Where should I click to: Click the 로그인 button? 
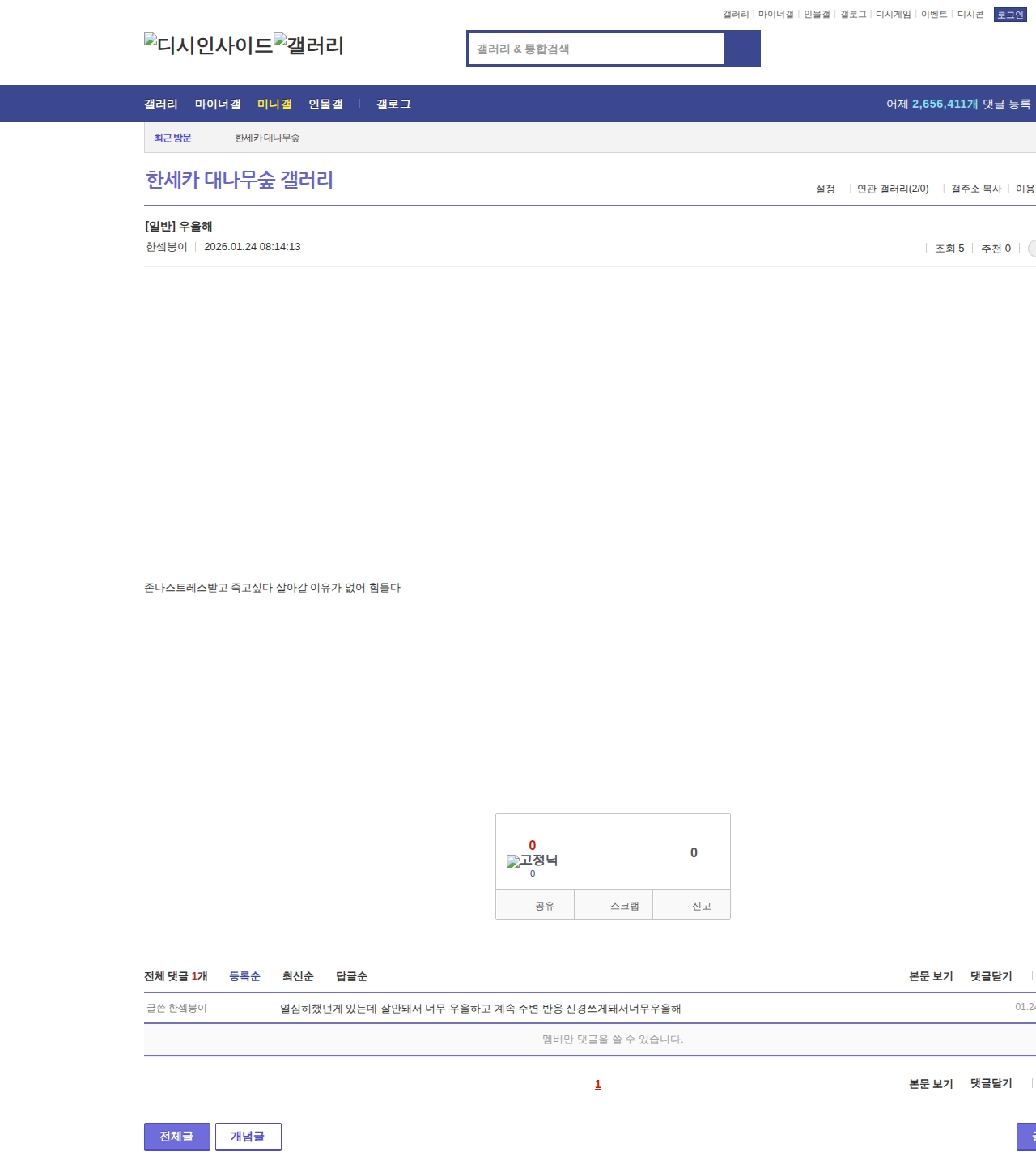pyautogui.click(x=1010, y=15)
